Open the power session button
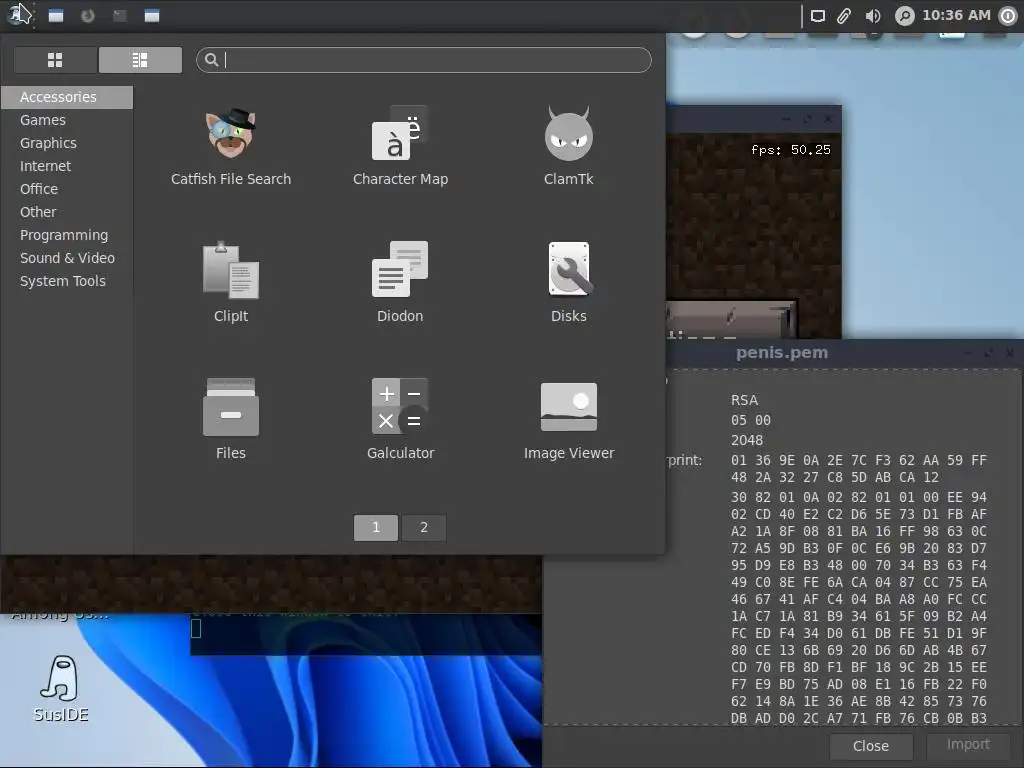Image resolution: width=1024 pixels, height=768 pixels. tap(1008, 16)
